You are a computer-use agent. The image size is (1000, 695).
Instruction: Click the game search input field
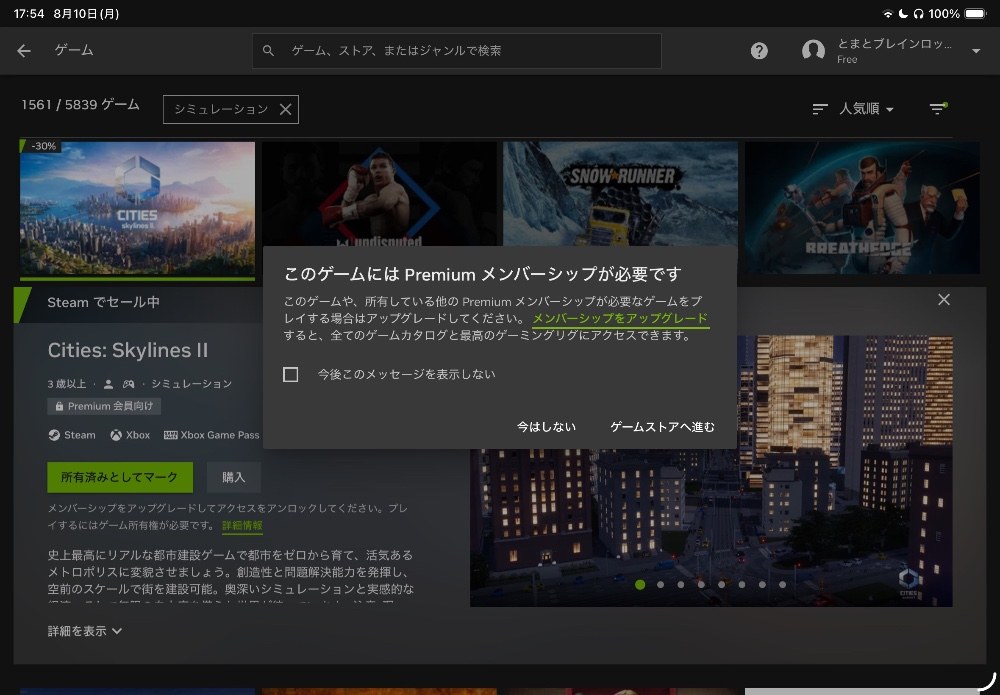click(x=457, y=50)
